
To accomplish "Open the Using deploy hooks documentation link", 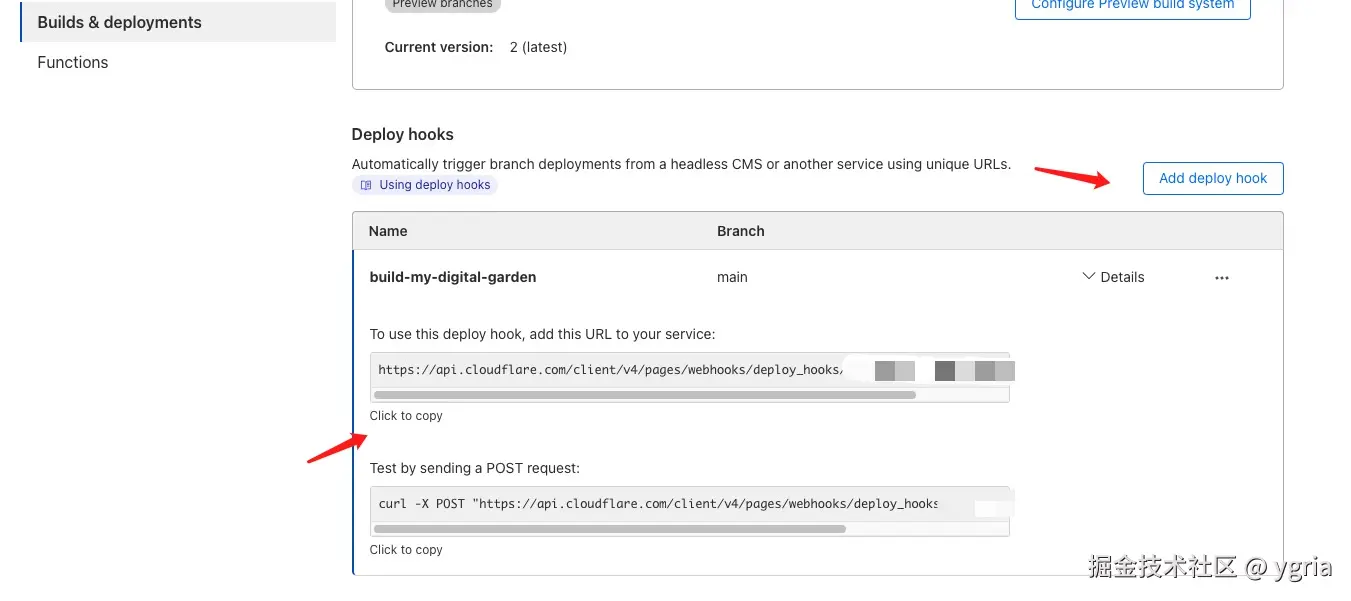I will pos(434,185).
